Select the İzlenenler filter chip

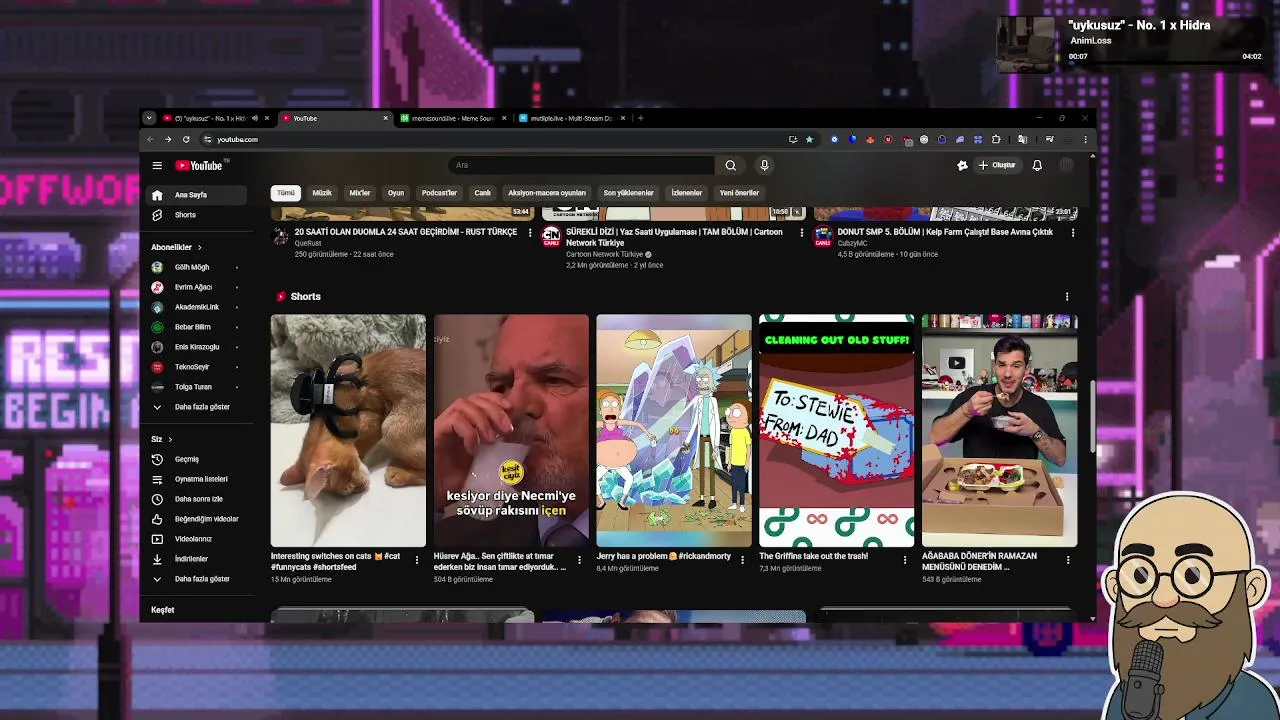tap(687, 193)
